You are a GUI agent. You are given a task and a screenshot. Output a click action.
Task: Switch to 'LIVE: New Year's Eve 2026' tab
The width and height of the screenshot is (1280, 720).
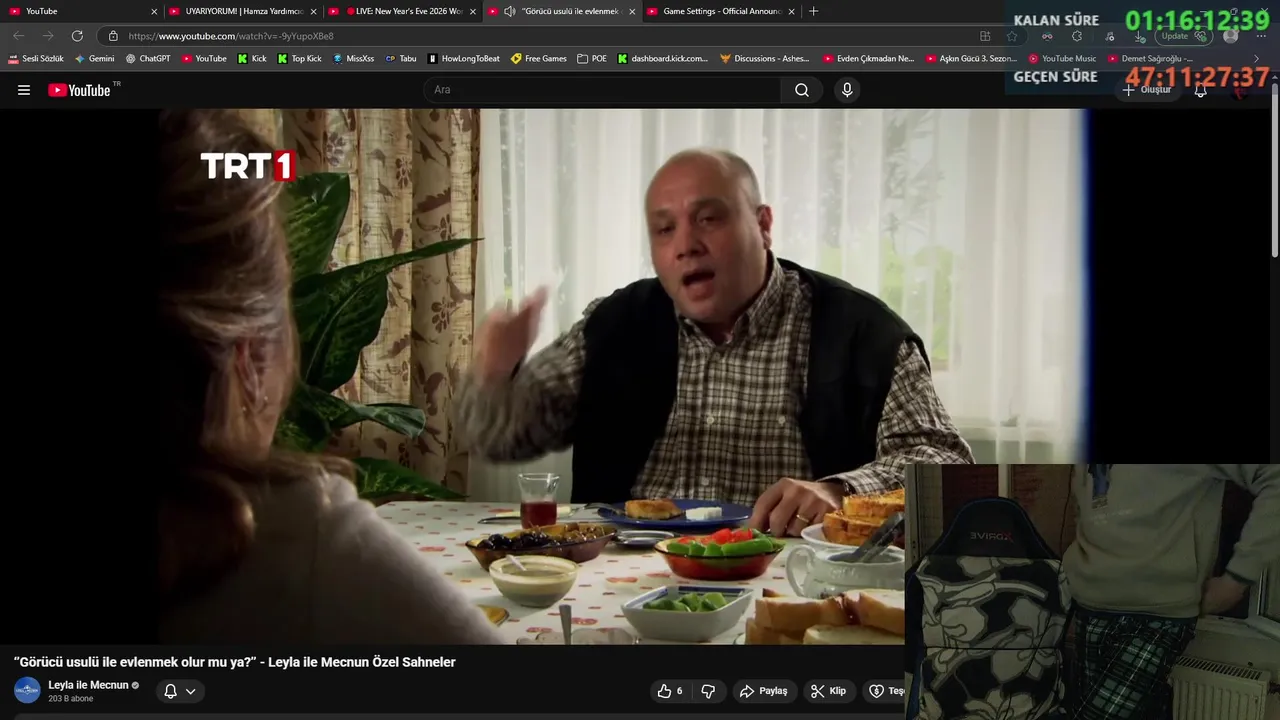[402, 11]
